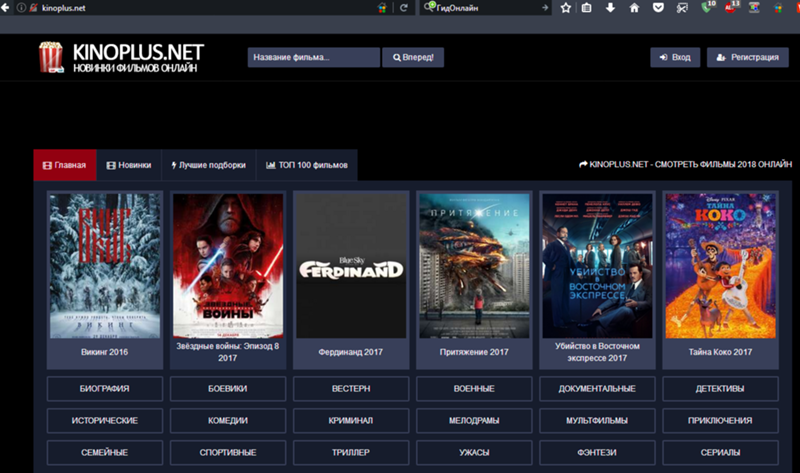
Task: Select the ДЕТЕКТИВЫ genre button
Action: [x=720, y=389]
